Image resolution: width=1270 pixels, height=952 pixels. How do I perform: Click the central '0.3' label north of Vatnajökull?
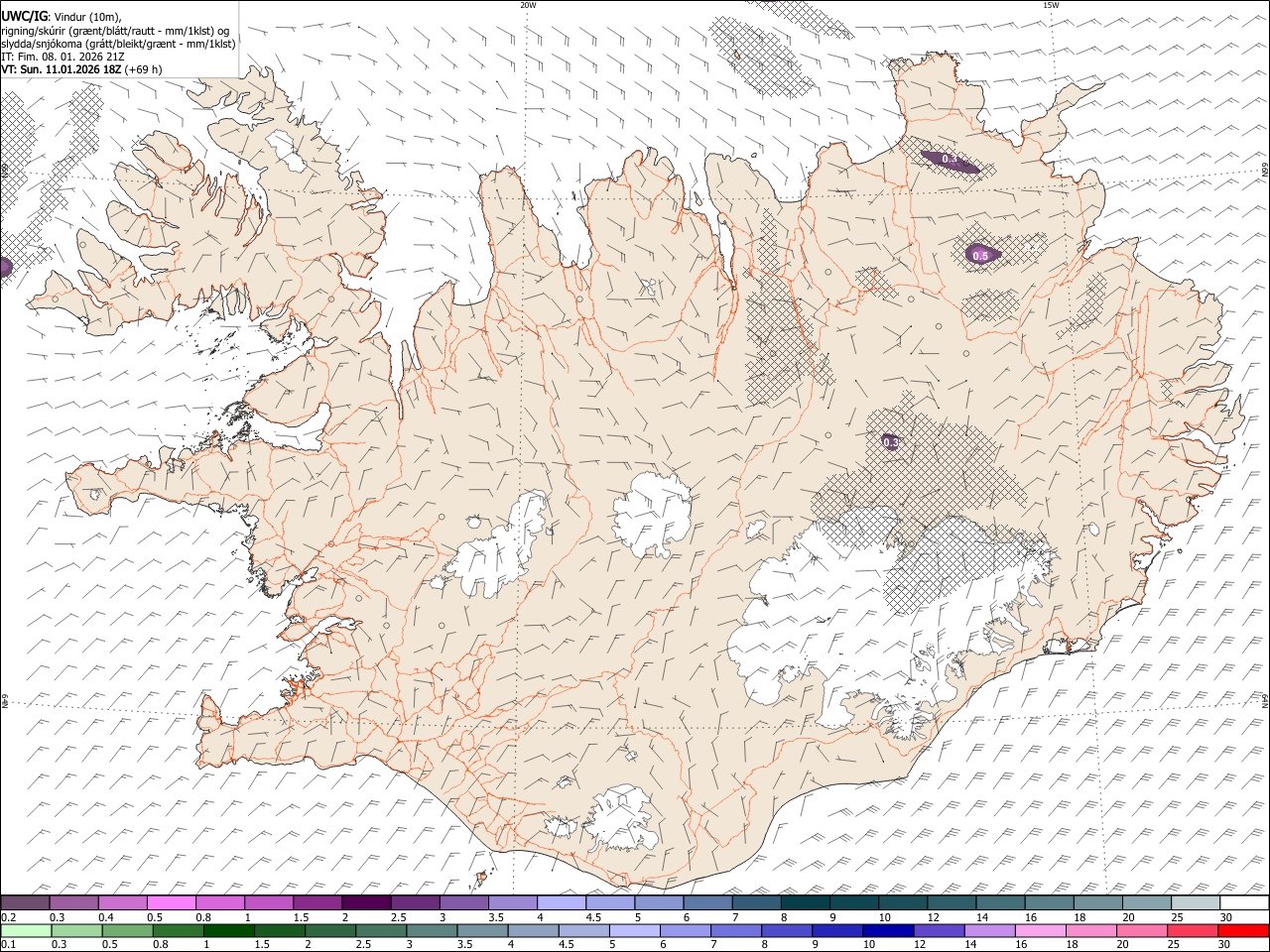[890, 442]
